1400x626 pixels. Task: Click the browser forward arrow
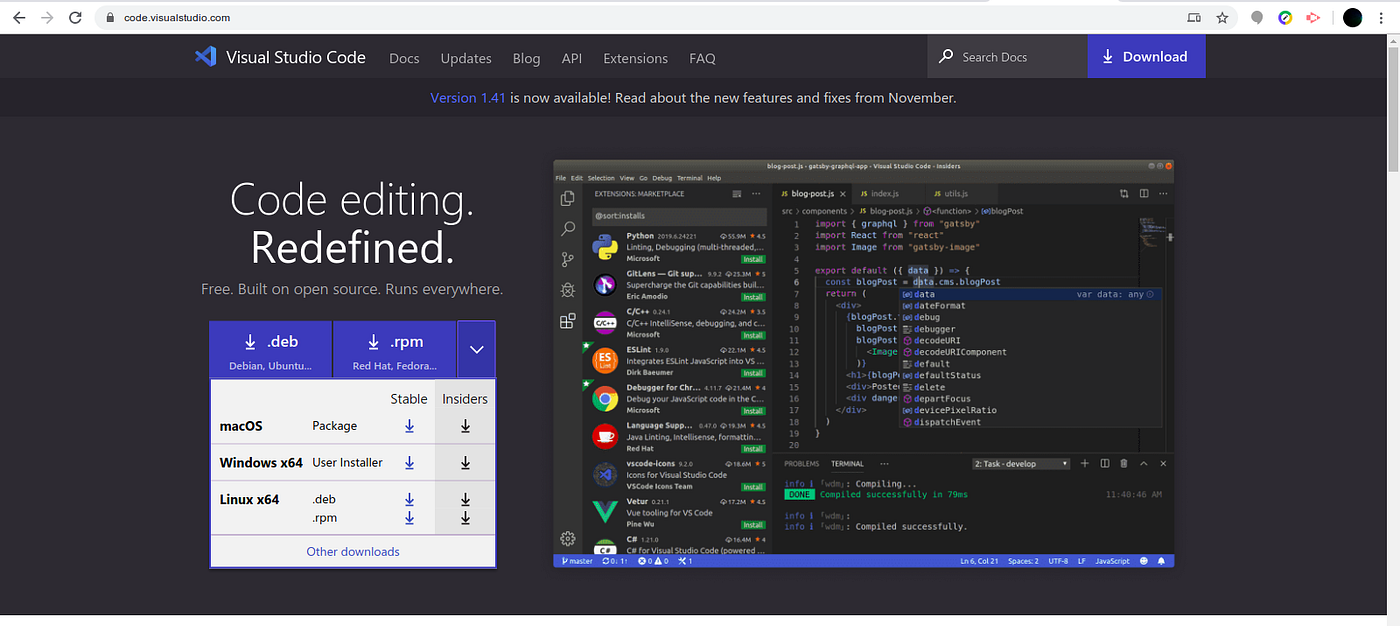47,18
